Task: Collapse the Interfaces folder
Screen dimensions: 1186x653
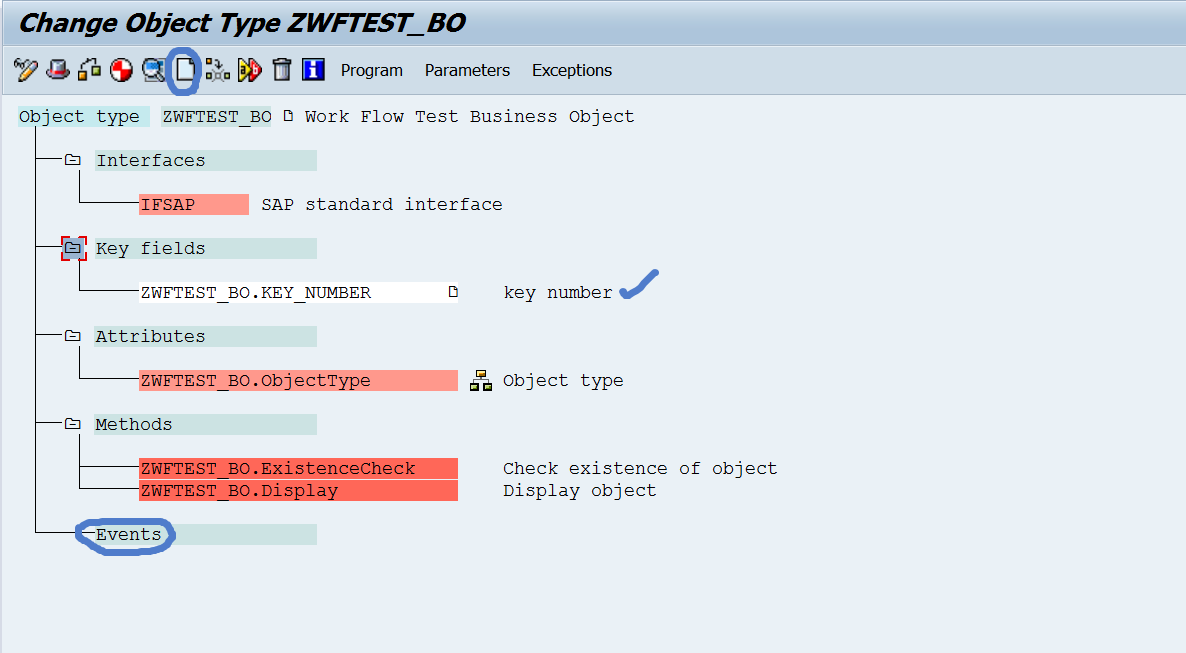Action: tap(73, 160)
